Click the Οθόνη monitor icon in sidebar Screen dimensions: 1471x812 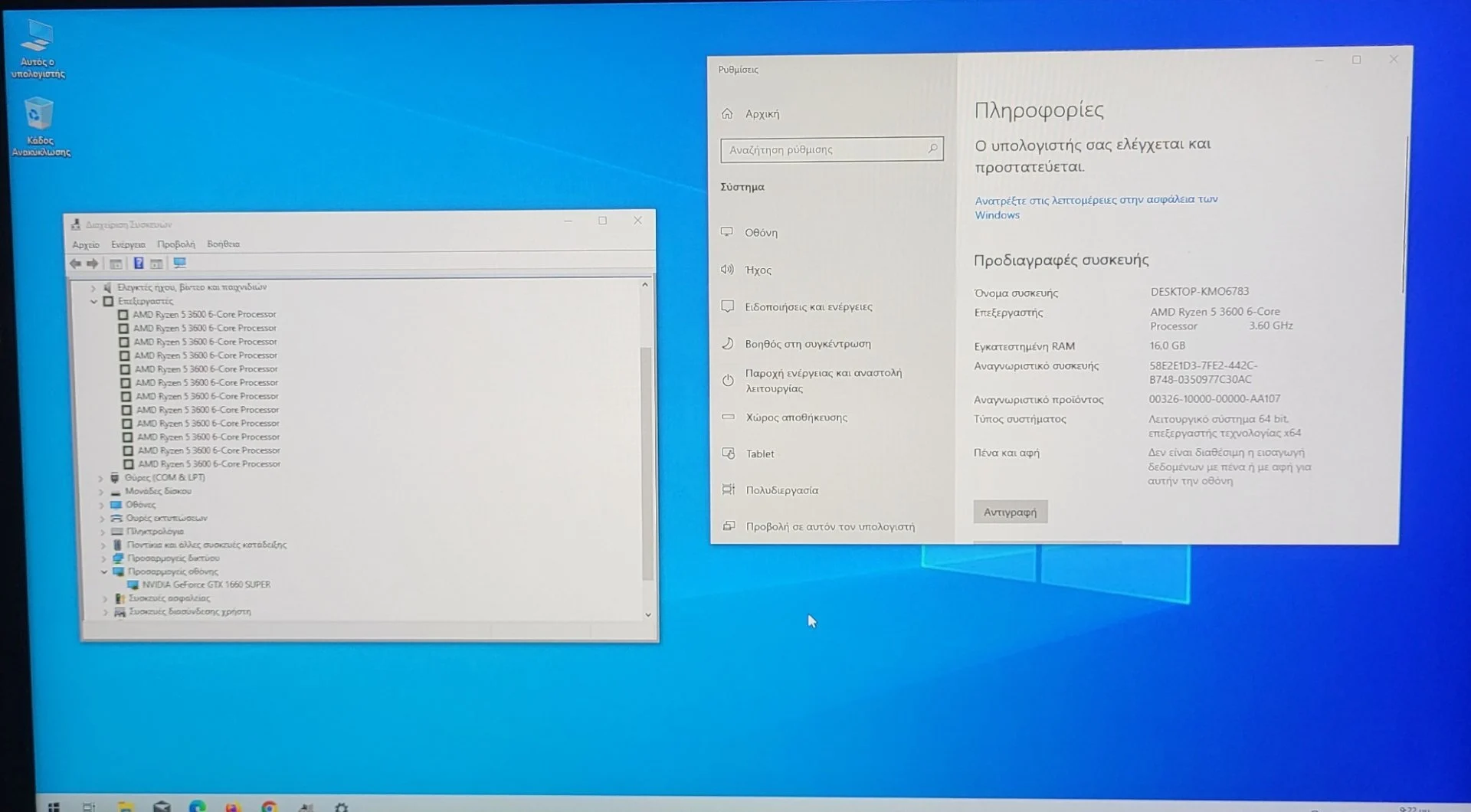pyautogui.click(x=727, y=232)
